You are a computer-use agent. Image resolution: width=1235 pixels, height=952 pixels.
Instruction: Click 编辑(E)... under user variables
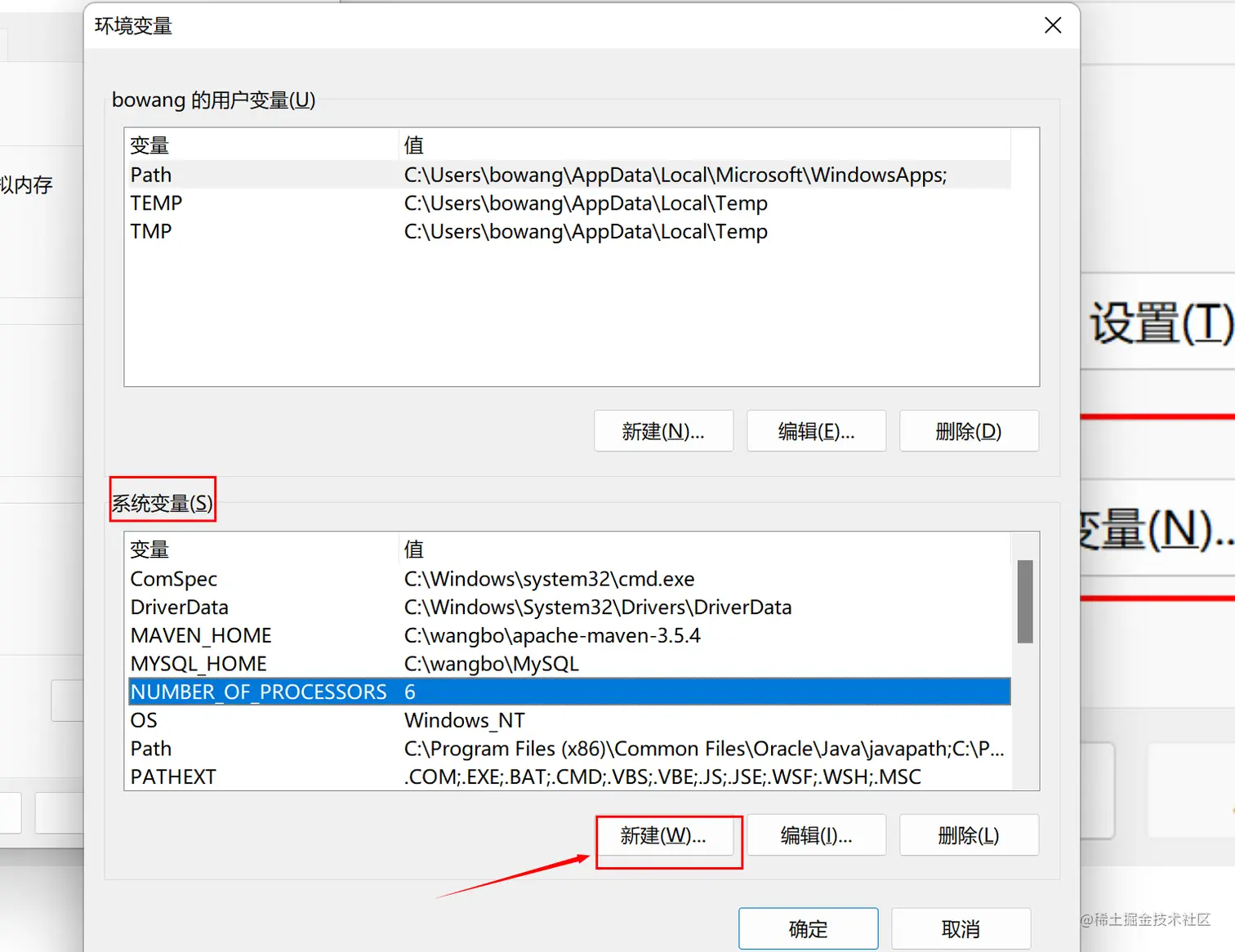pos(816,431)
